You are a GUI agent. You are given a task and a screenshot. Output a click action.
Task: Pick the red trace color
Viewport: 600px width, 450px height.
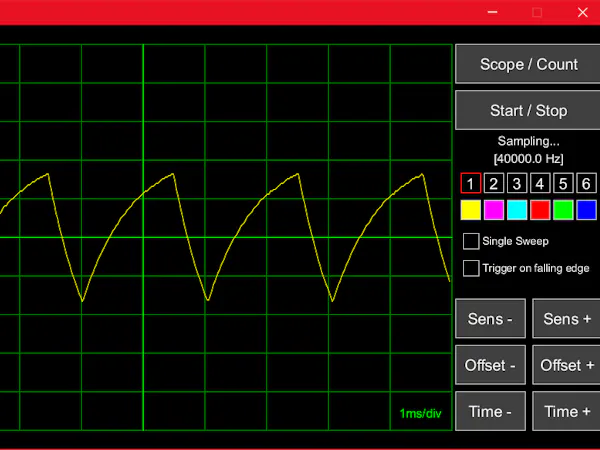point(540,210)
